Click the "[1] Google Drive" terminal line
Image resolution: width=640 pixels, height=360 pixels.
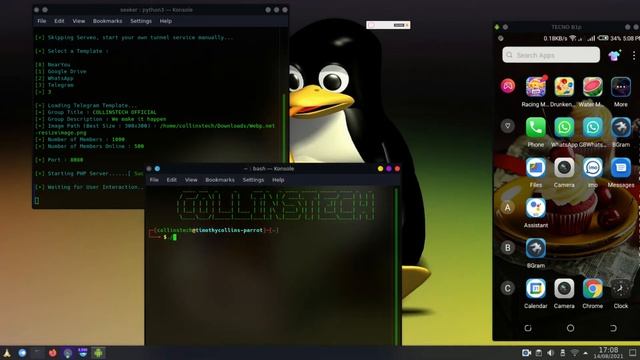[60, 71]
